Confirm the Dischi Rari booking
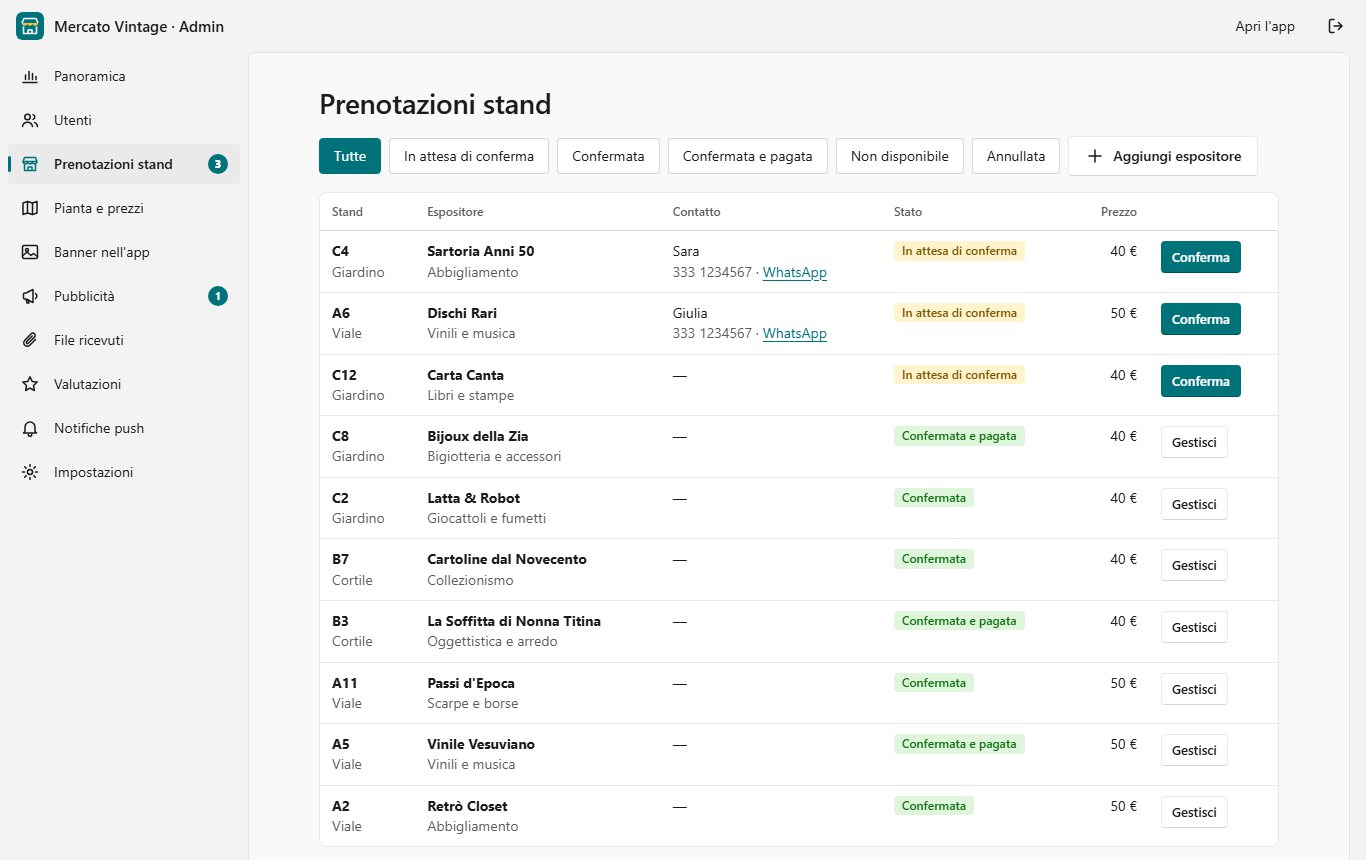Viewport: 1366px width, 860px height. pyautogui.click(x=1201, y=319)
